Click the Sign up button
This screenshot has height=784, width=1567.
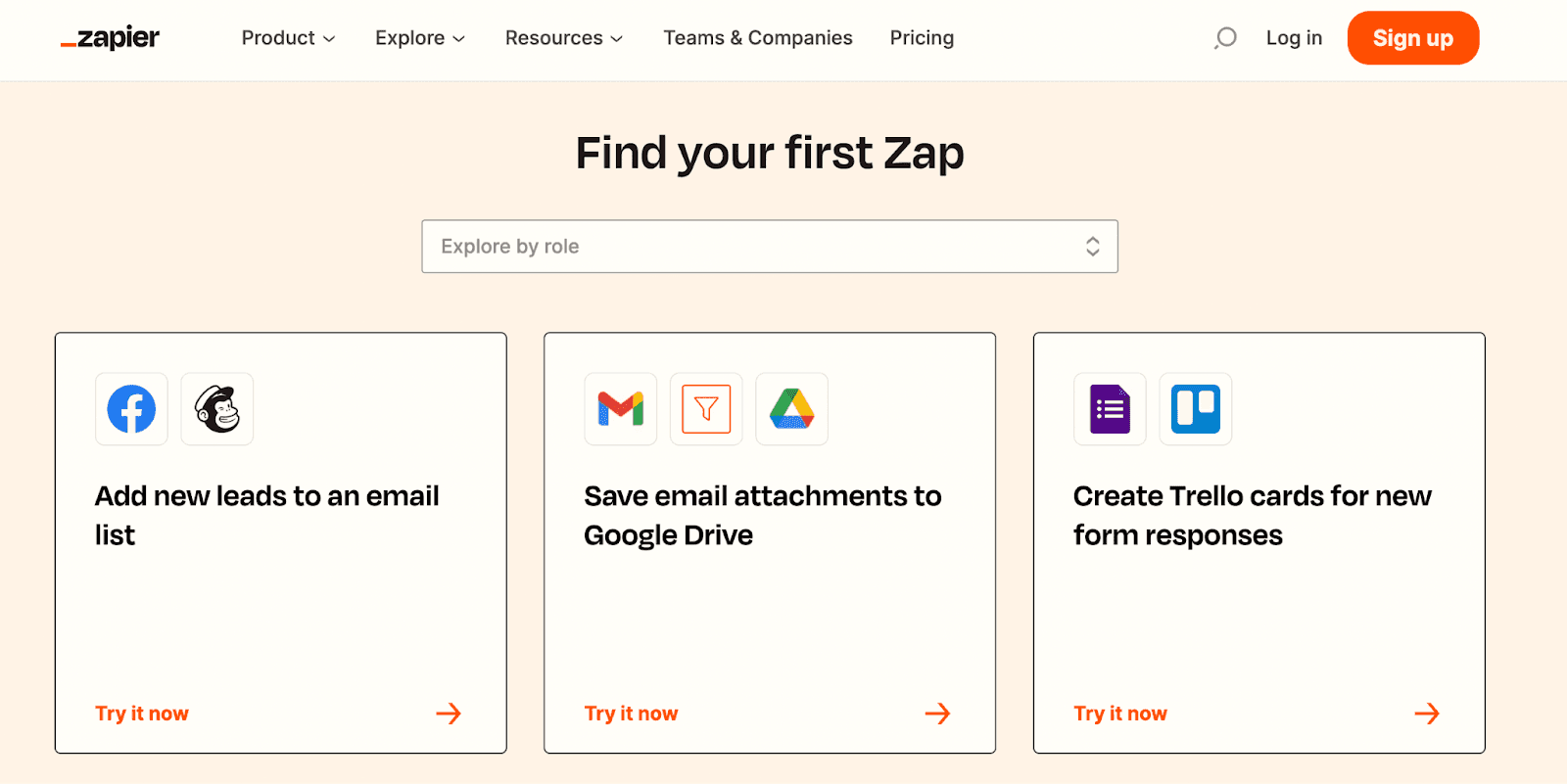1412,38
